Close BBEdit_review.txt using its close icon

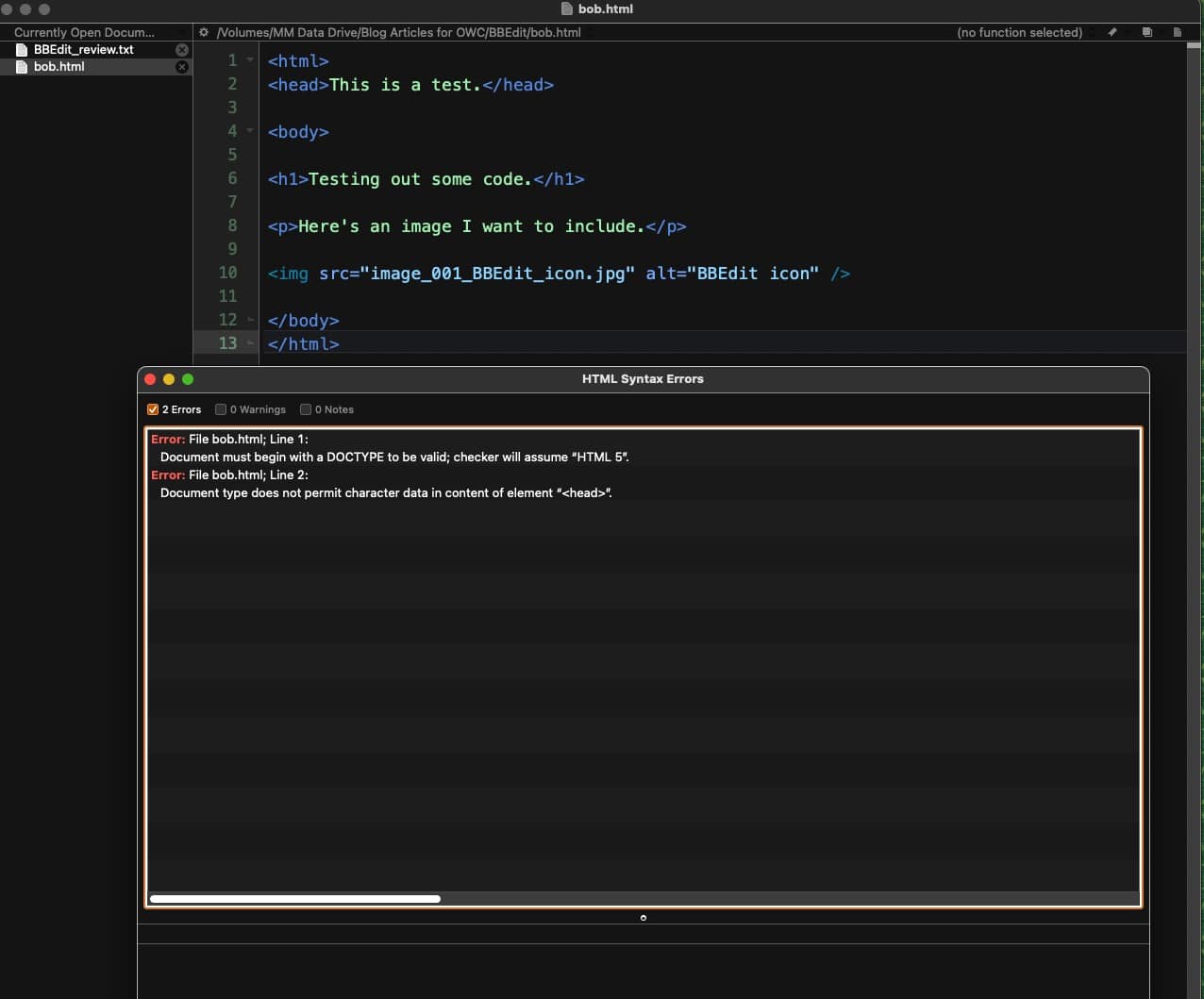point(182,50)
